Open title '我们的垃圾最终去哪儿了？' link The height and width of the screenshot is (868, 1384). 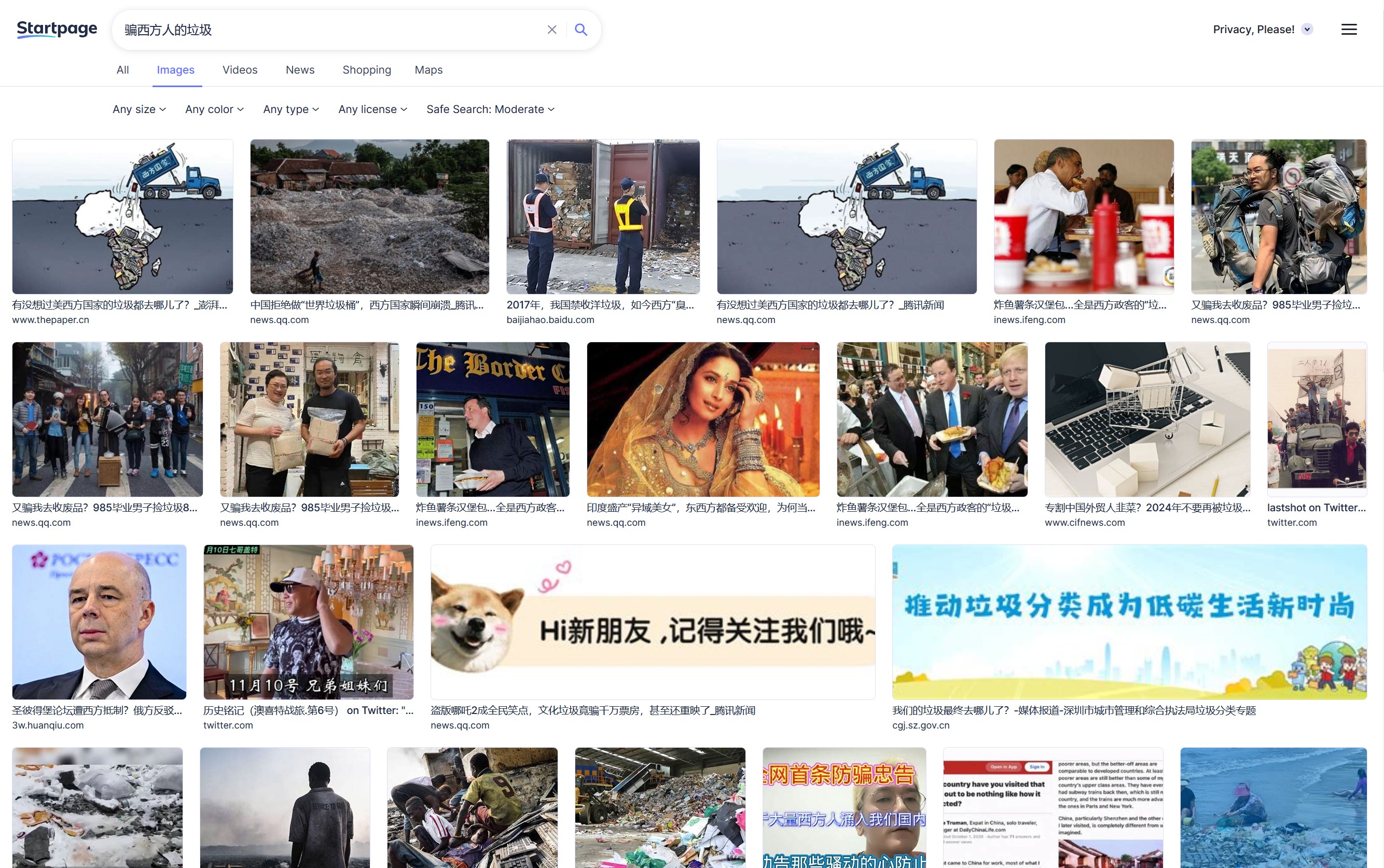pyautogui.click(x=1074, y=710)
